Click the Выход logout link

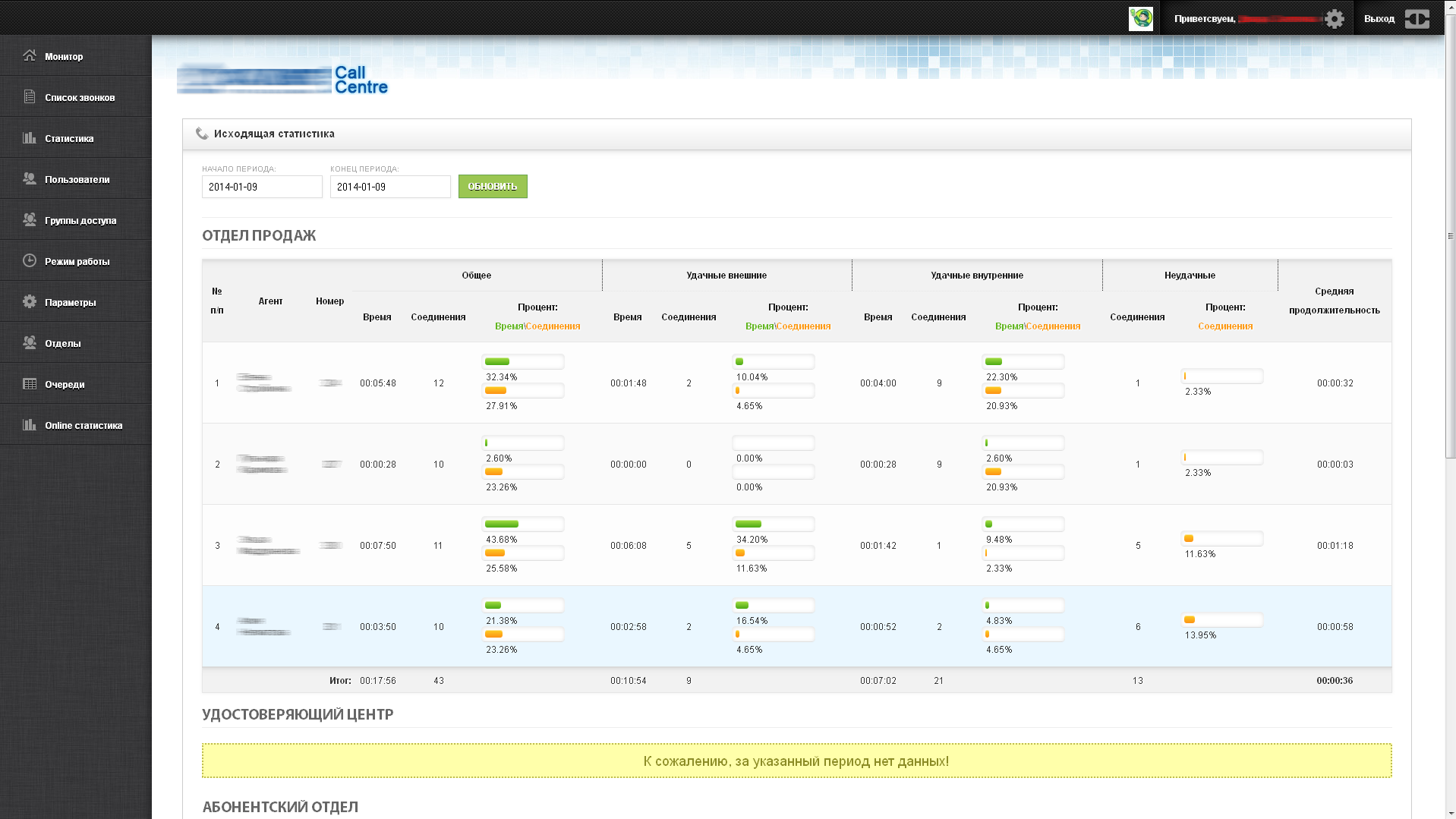pos(1379,19)
